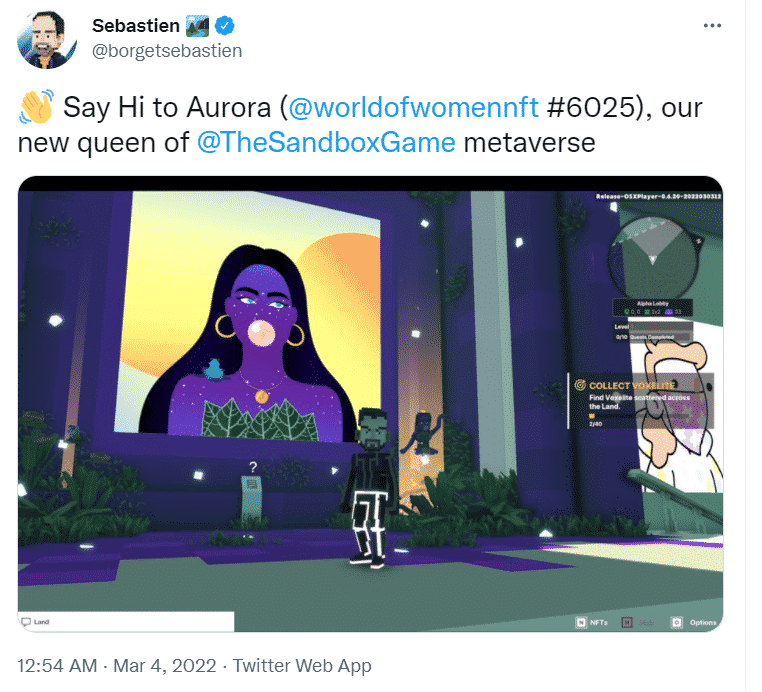Click the Alpha Lobby status bar
Image resolution: width=762 pixels, height=692 pixels.
click(x=653, y=308)
